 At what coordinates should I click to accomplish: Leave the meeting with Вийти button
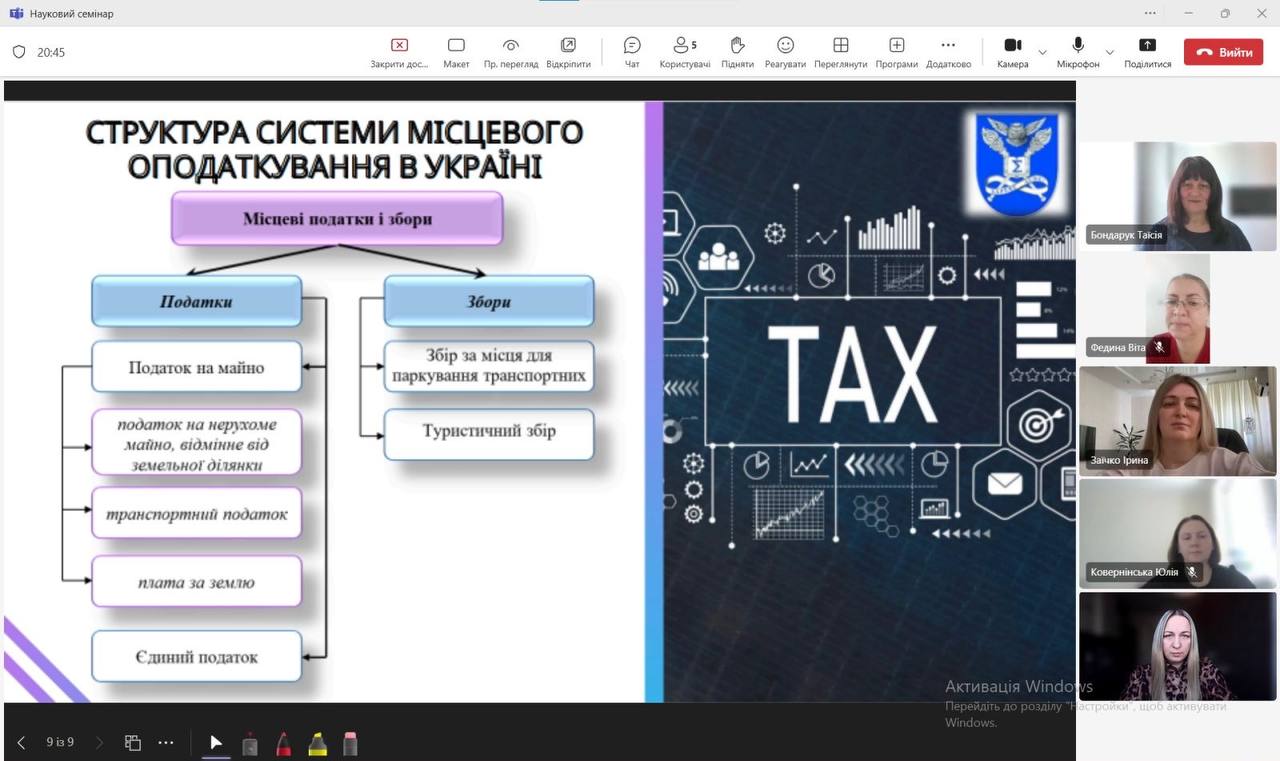coord(1225,52)
